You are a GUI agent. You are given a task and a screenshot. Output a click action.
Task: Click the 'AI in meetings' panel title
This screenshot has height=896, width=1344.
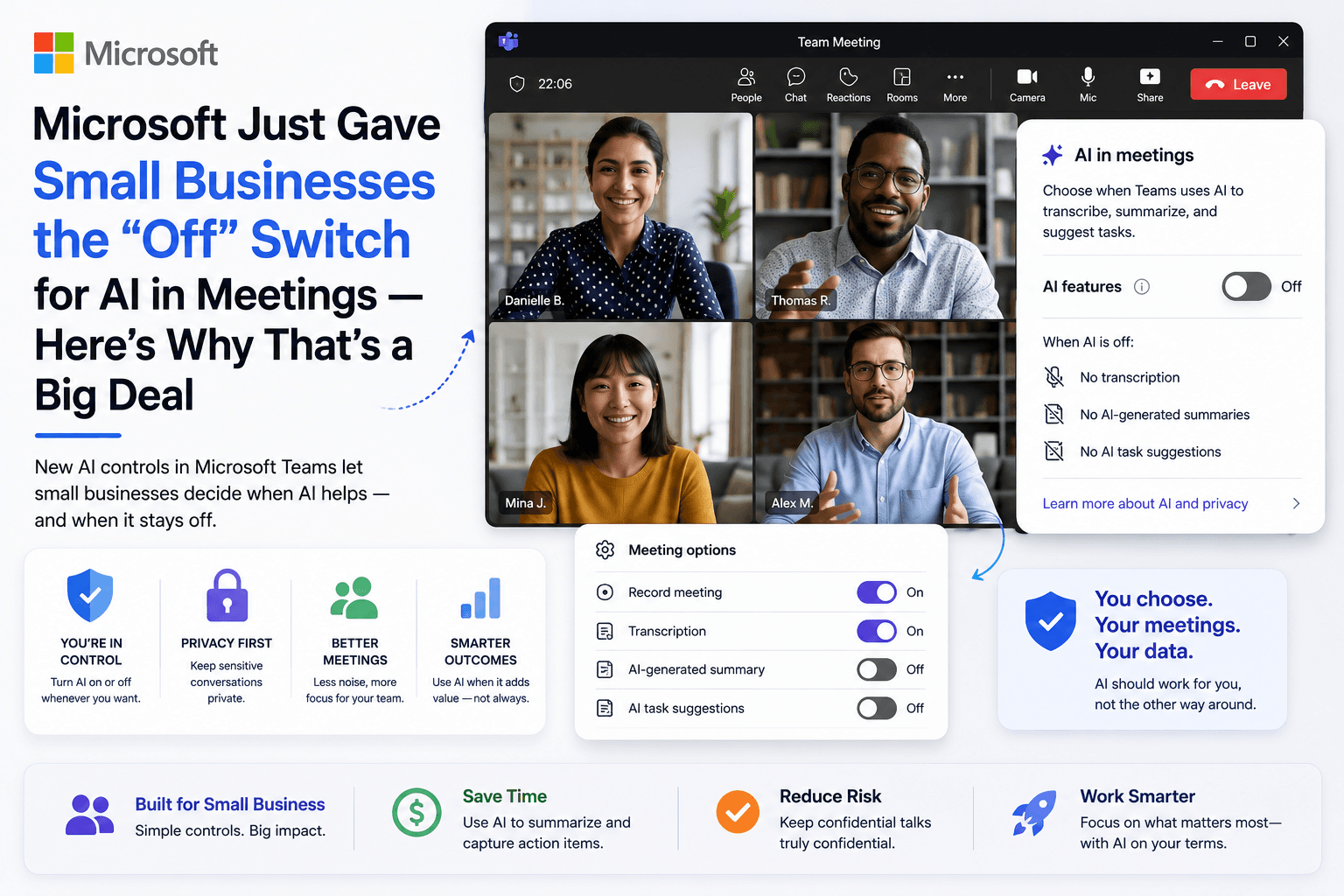(x=1134, y=155)
